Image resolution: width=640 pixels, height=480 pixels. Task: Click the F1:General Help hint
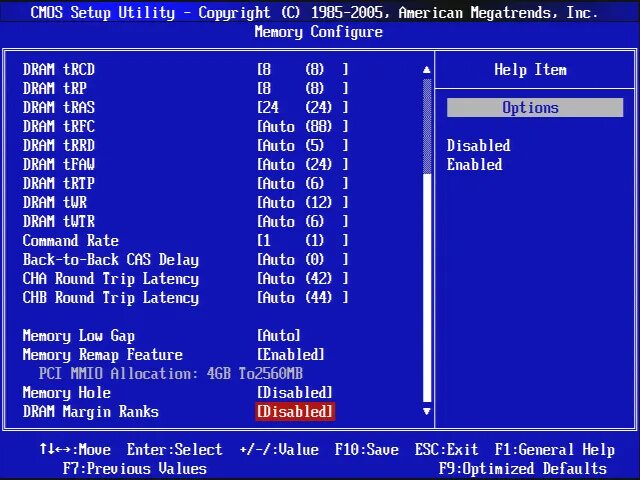(x=555, y=450)
